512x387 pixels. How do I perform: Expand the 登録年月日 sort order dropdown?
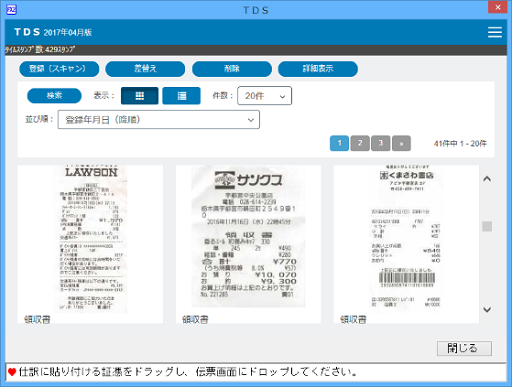pyautogui.click(x=159, y=120)
